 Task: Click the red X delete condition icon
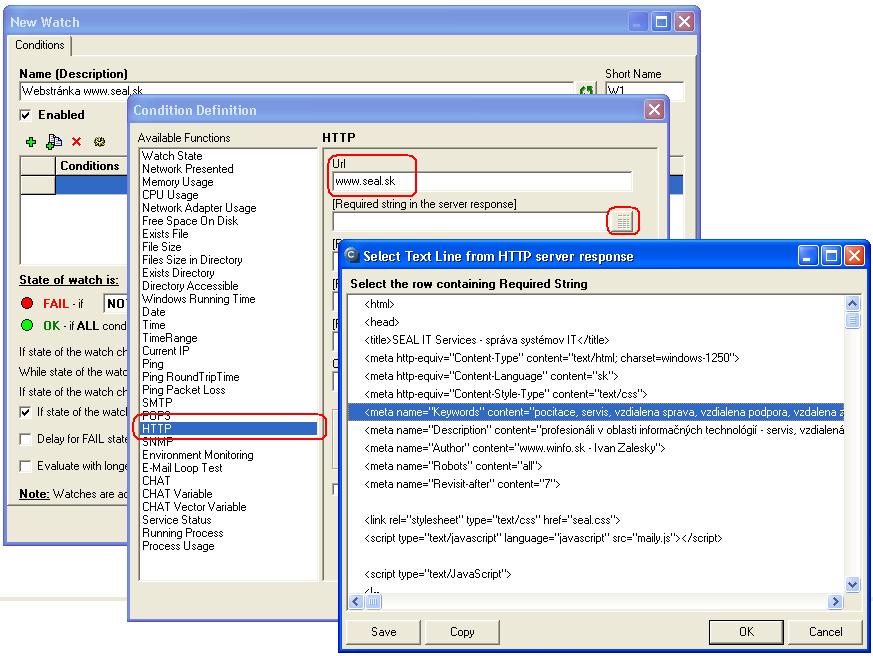pyautogui.click(x=76, y=142)
